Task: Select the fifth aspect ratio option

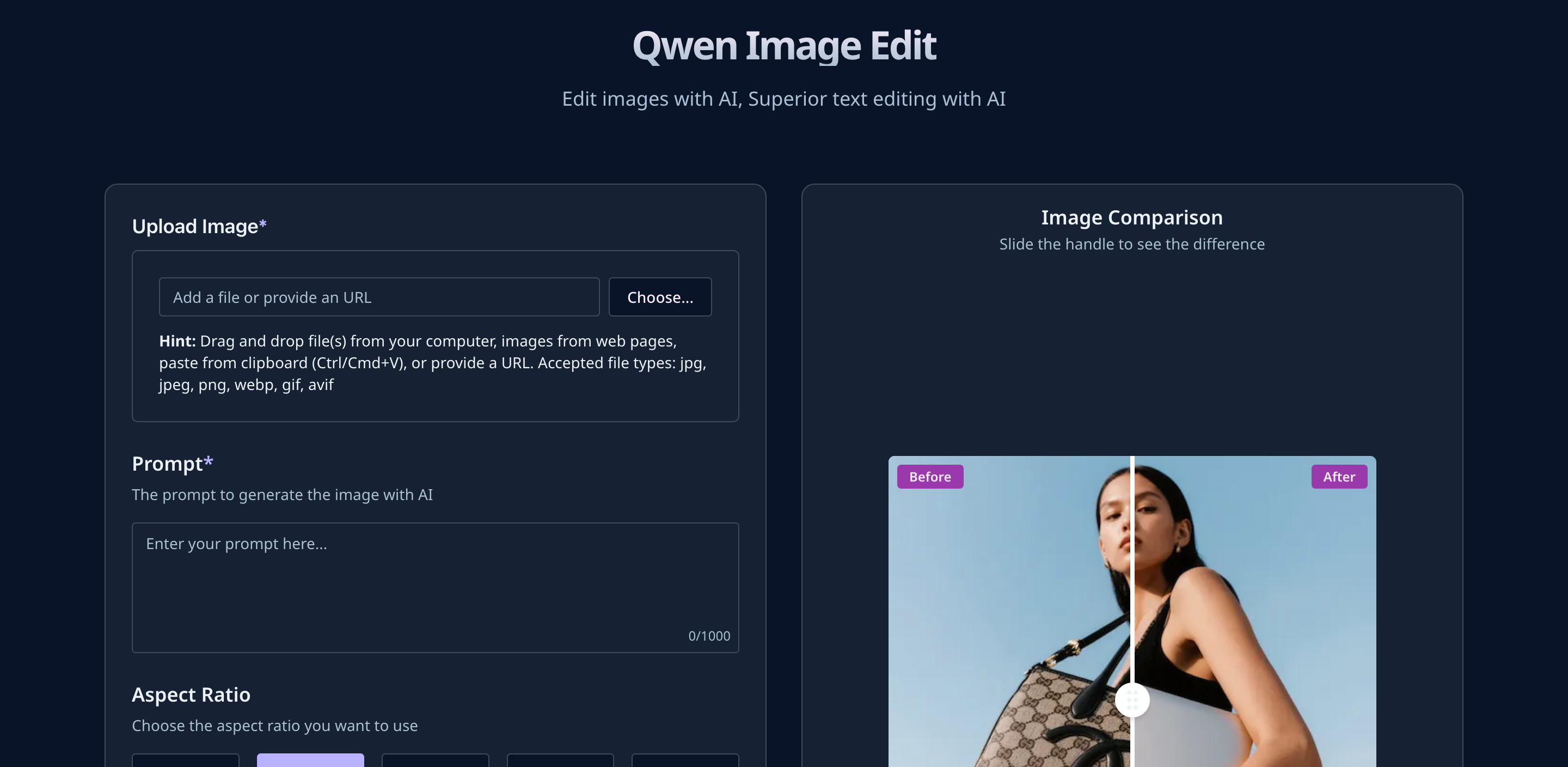Action: tap(685, 760)
